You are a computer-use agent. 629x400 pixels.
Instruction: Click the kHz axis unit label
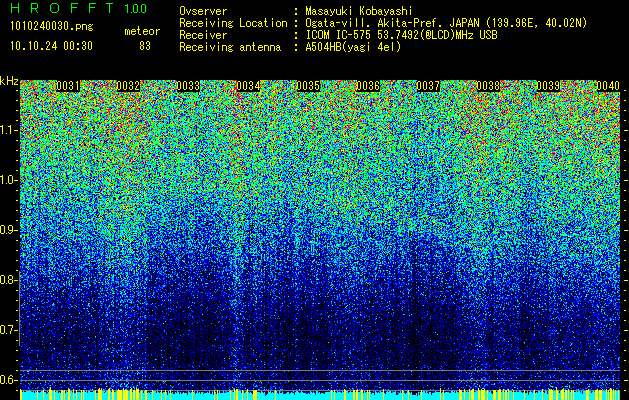coord(9,81)
